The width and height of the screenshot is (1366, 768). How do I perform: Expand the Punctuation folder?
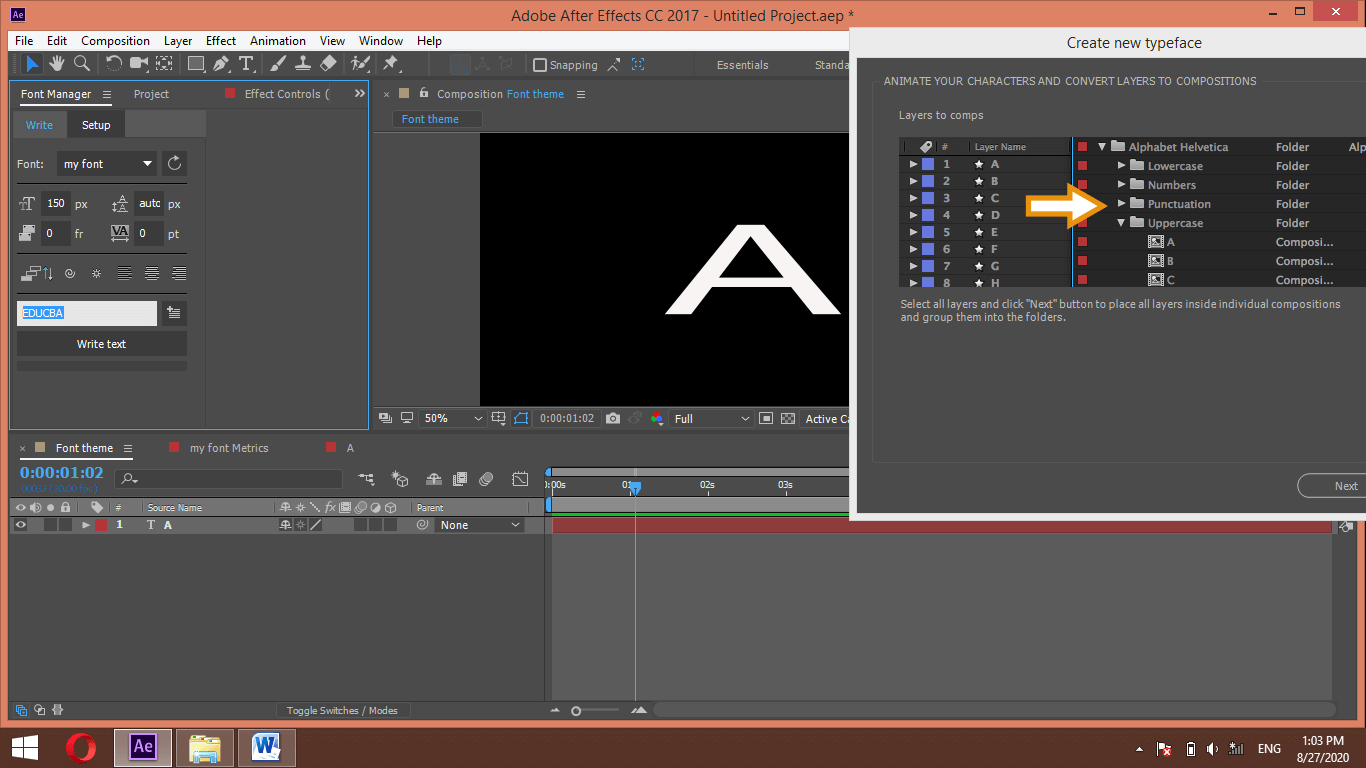point(1123,203)
